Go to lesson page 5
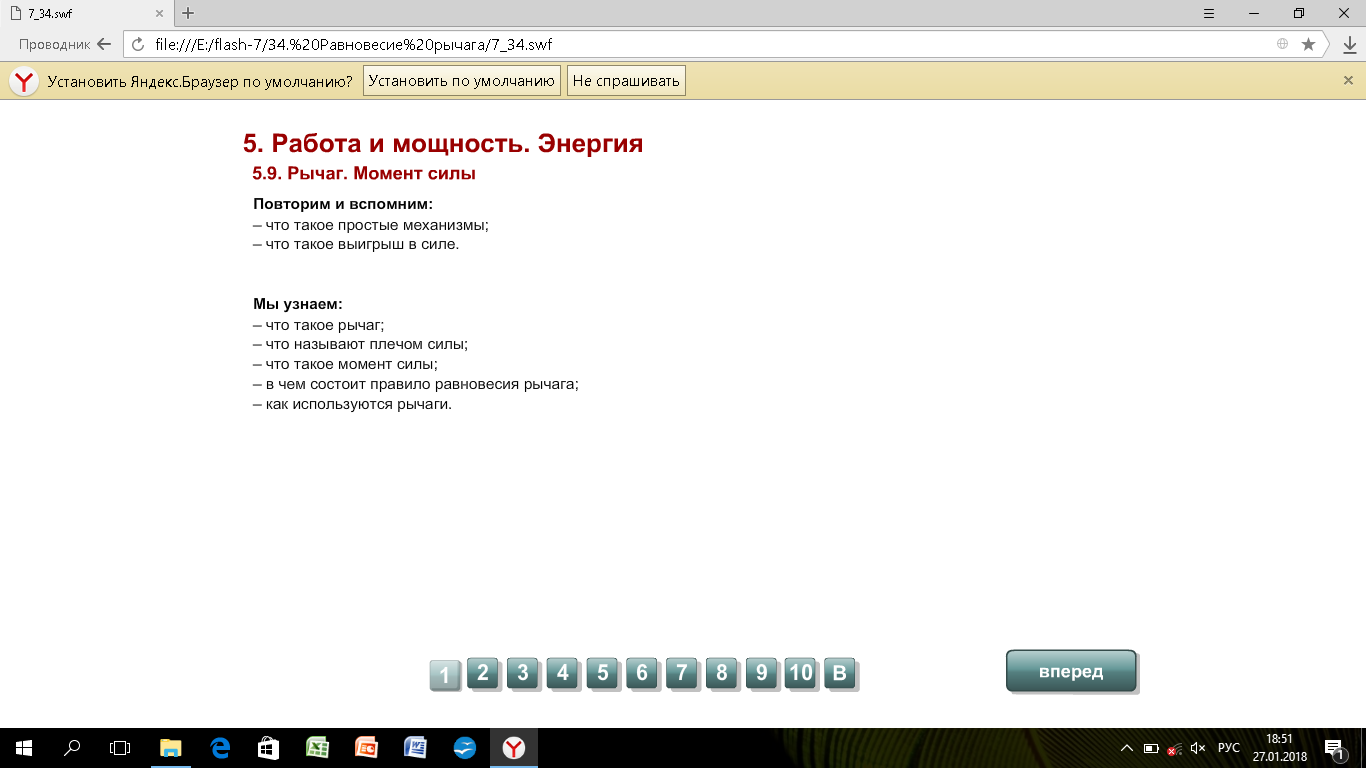The height and width of the screenshot is (768, 1366). [x=602, y=673]
